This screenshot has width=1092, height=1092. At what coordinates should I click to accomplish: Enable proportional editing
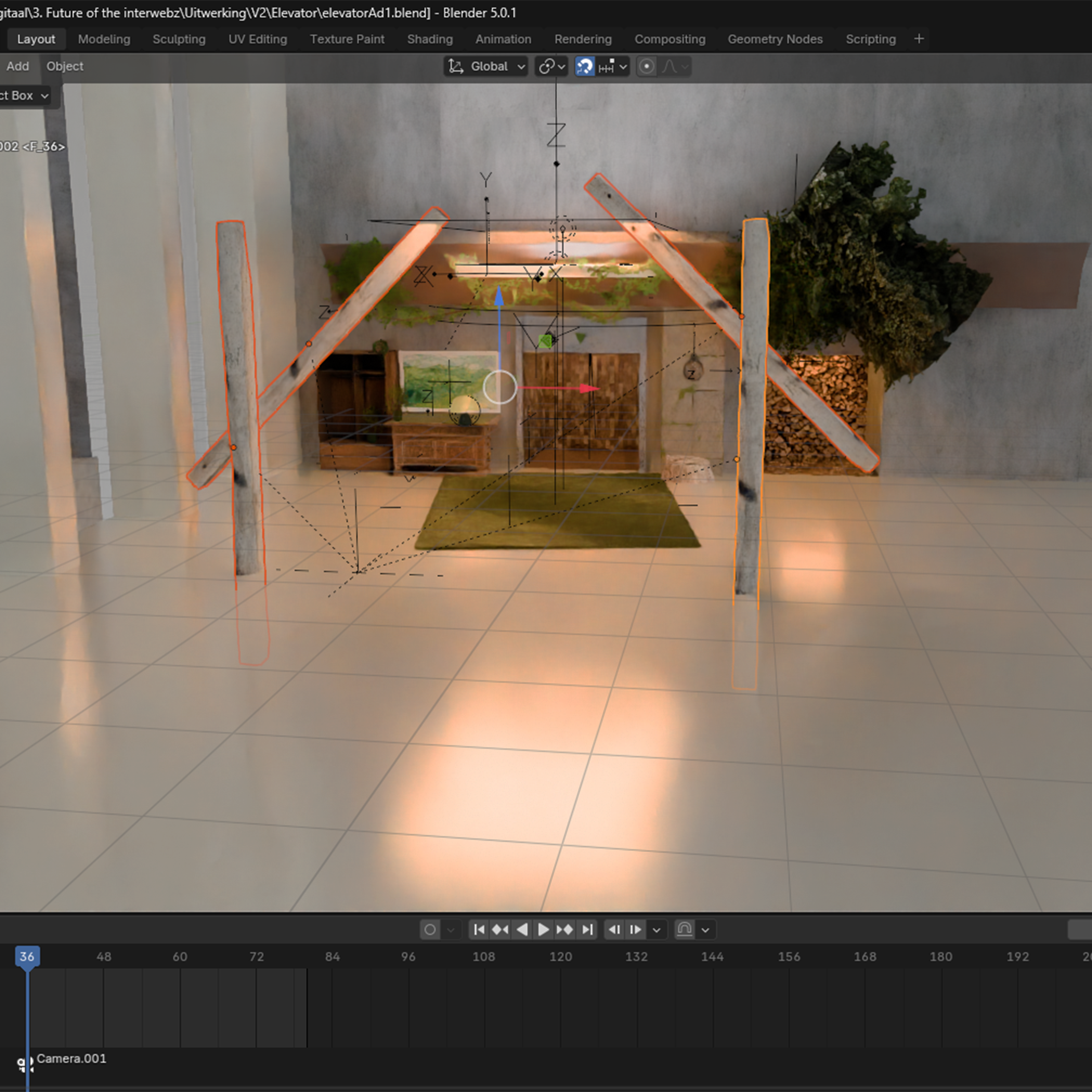tap(647, 67)
